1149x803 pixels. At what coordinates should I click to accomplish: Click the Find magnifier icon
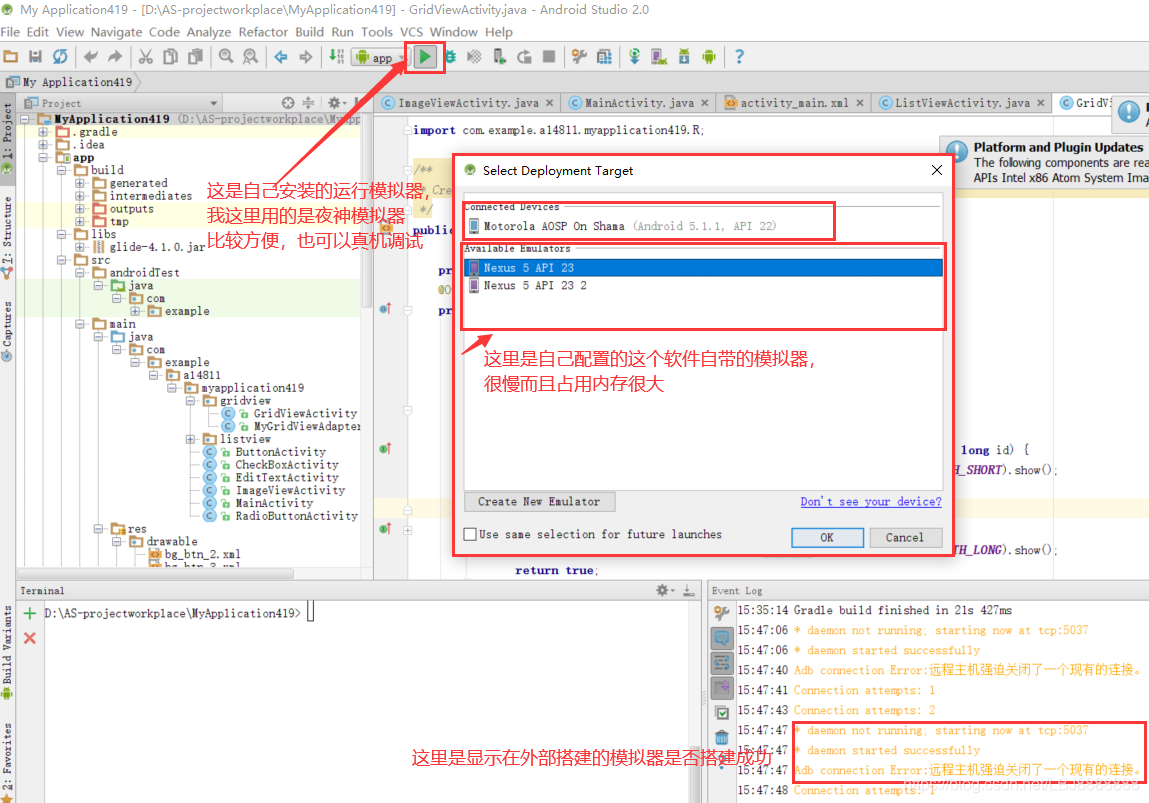coord(226,56)
